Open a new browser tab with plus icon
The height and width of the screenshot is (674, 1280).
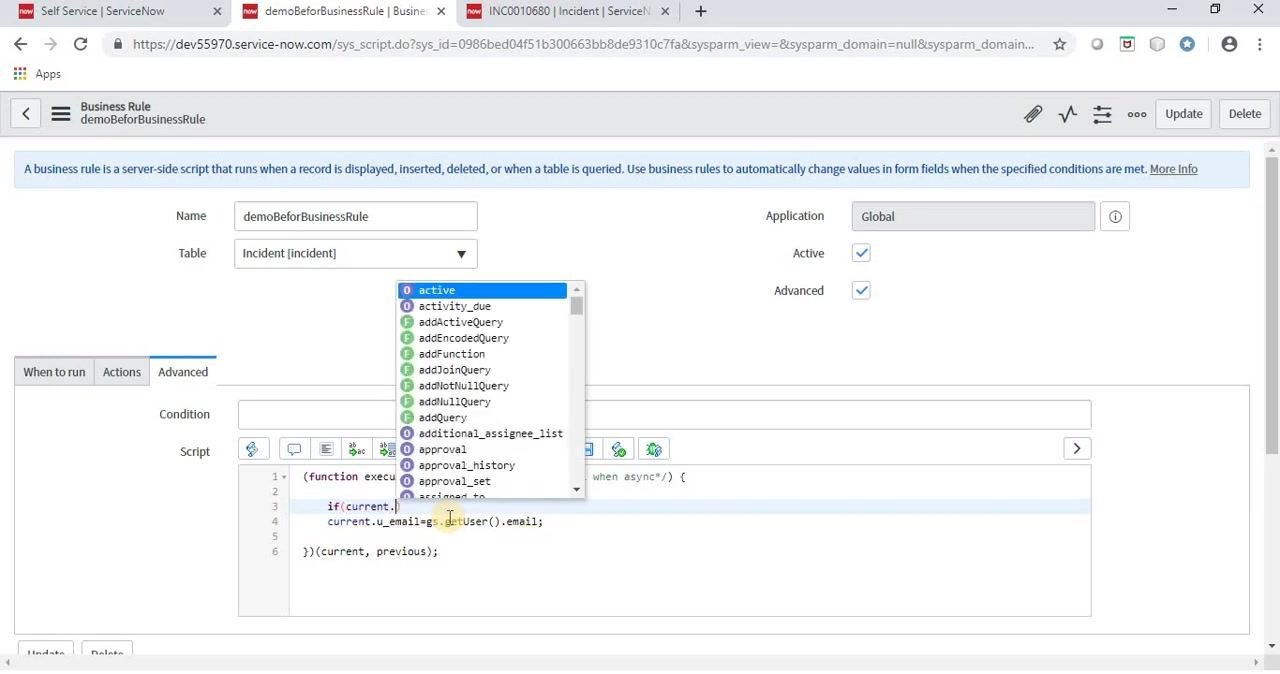(x=701, y=11)
